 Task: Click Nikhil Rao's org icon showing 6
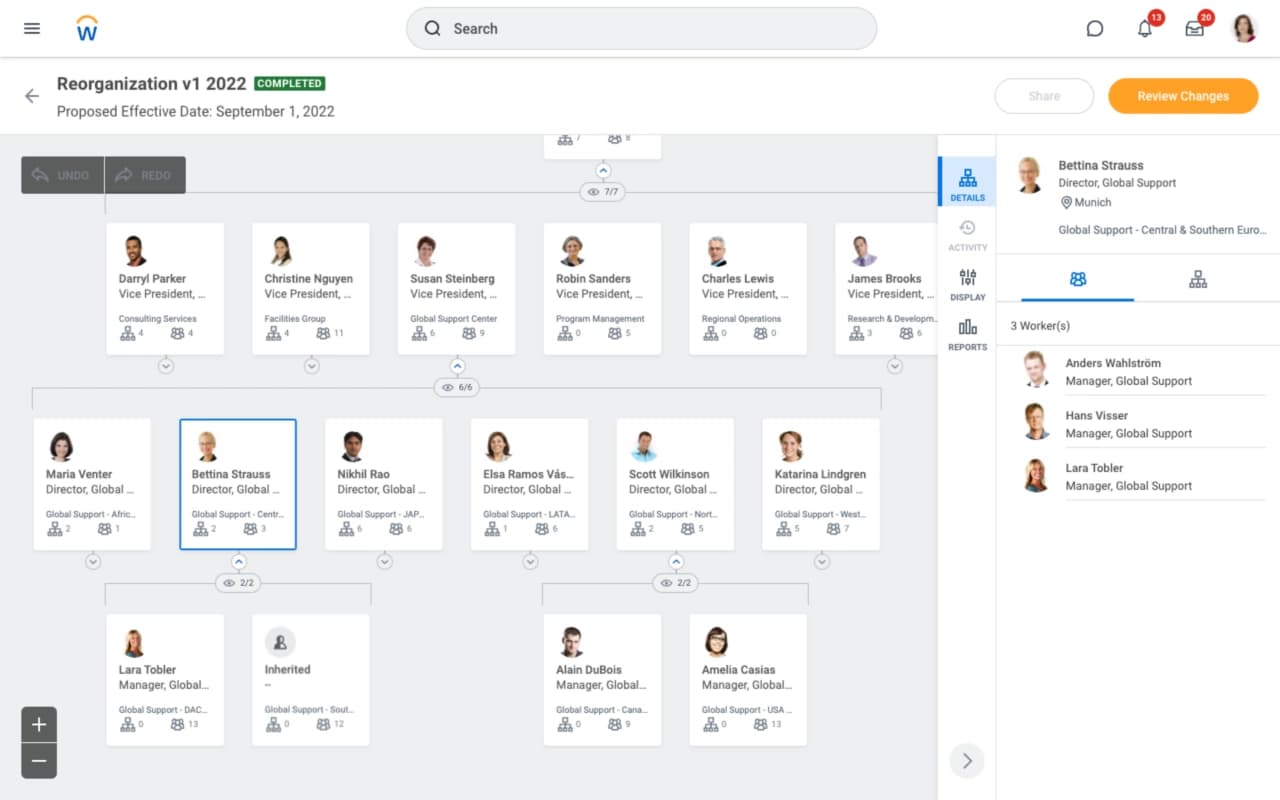(x=346, y=529)
